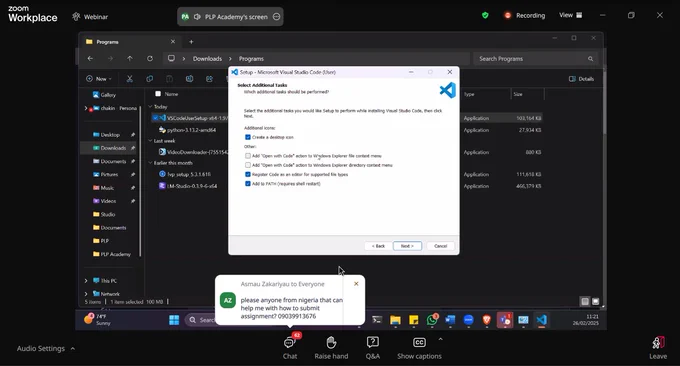Click the Rename icon in Explorer toolbar

point(190,78)
